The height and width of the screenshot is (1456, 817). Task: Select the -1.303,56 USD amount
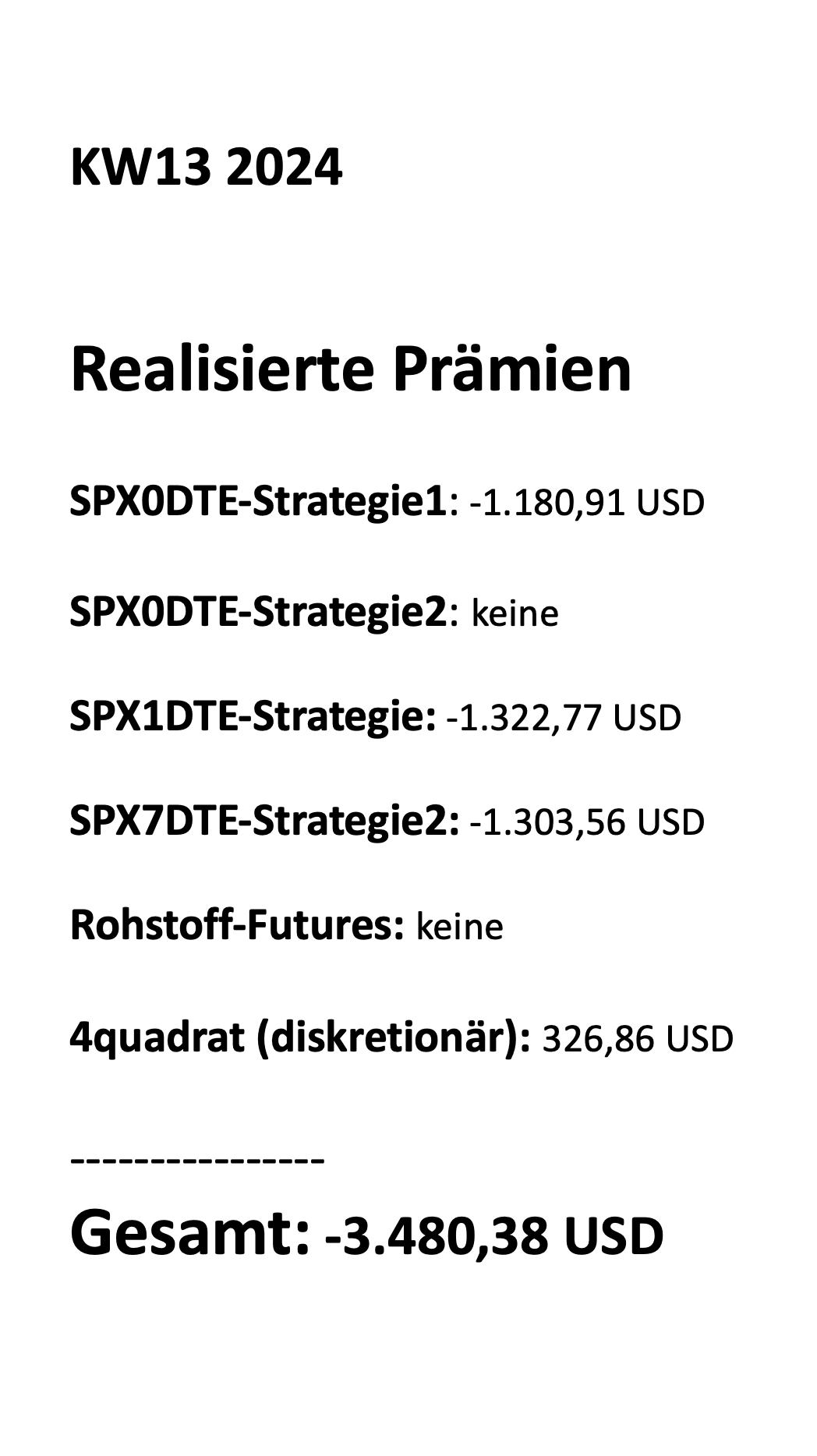point(587,823)
